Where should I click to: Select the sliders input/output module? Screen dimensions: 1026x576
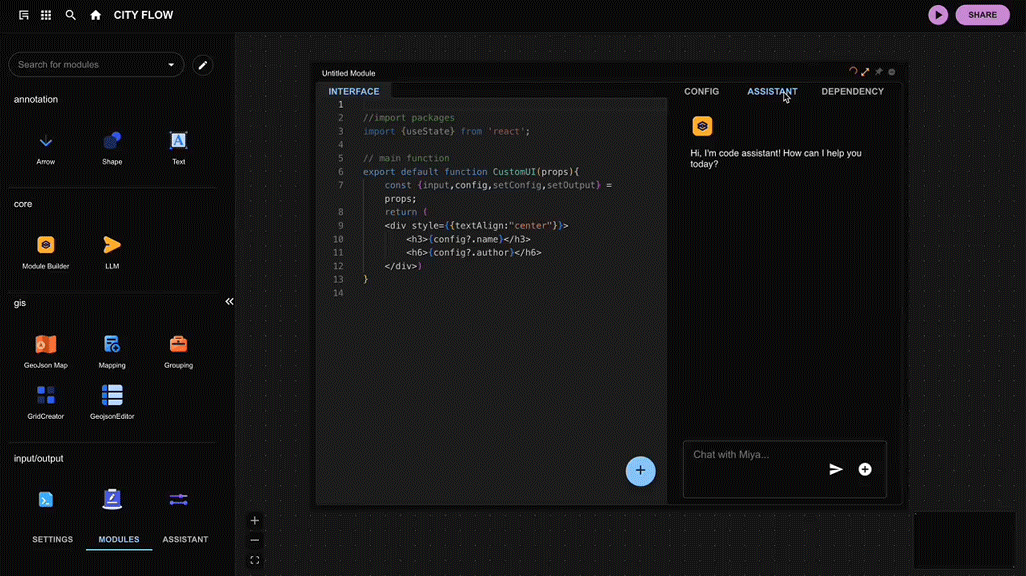(x=178, y=500)
